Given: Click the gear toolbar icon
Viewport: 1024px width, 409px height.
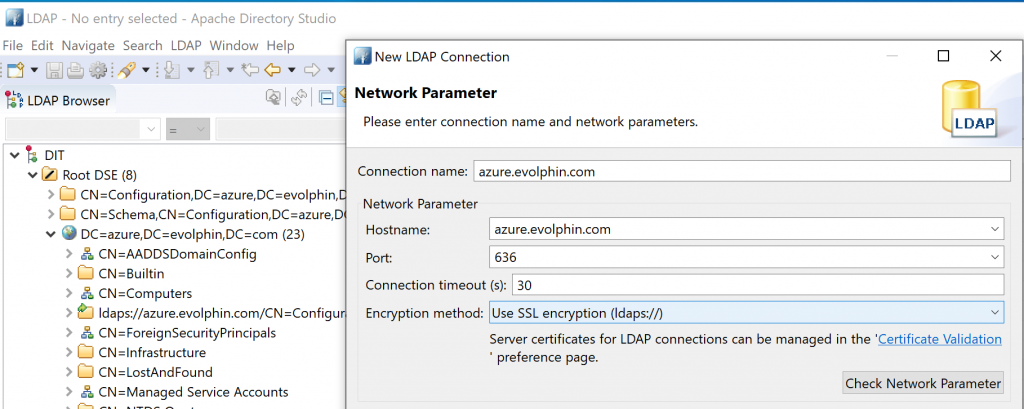Looking at the screenshot, I should pyautogui.click(x=98, y=70).
